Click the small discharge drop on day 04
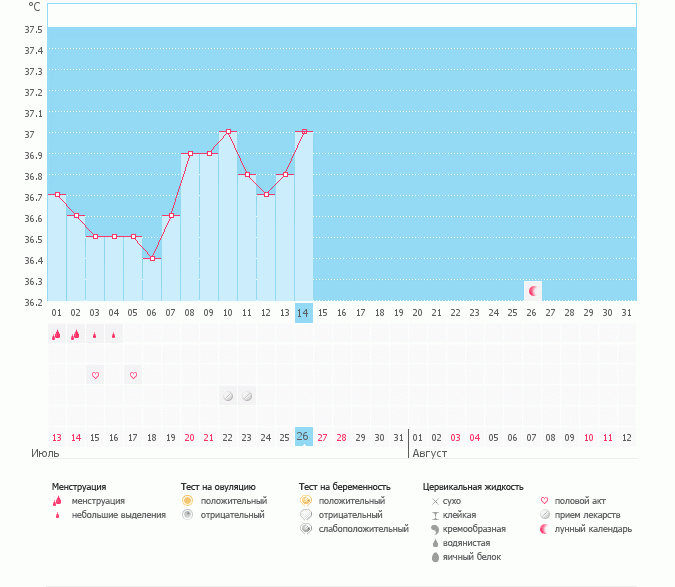675x587 pixels. (x=114, y=336)
